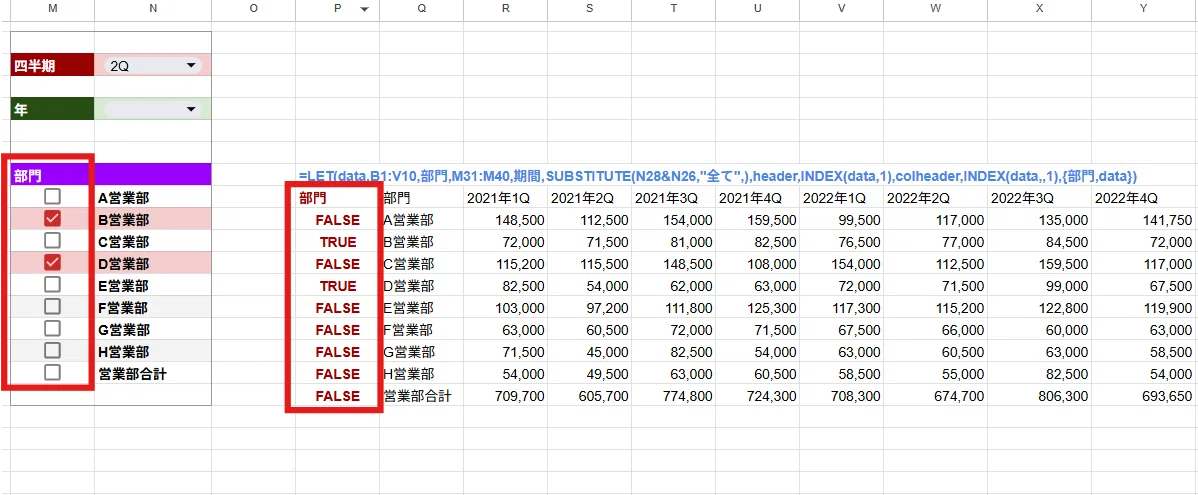This screenshot has width=1198, height=495.
Task: Select column N header
Action: (153, 8)
